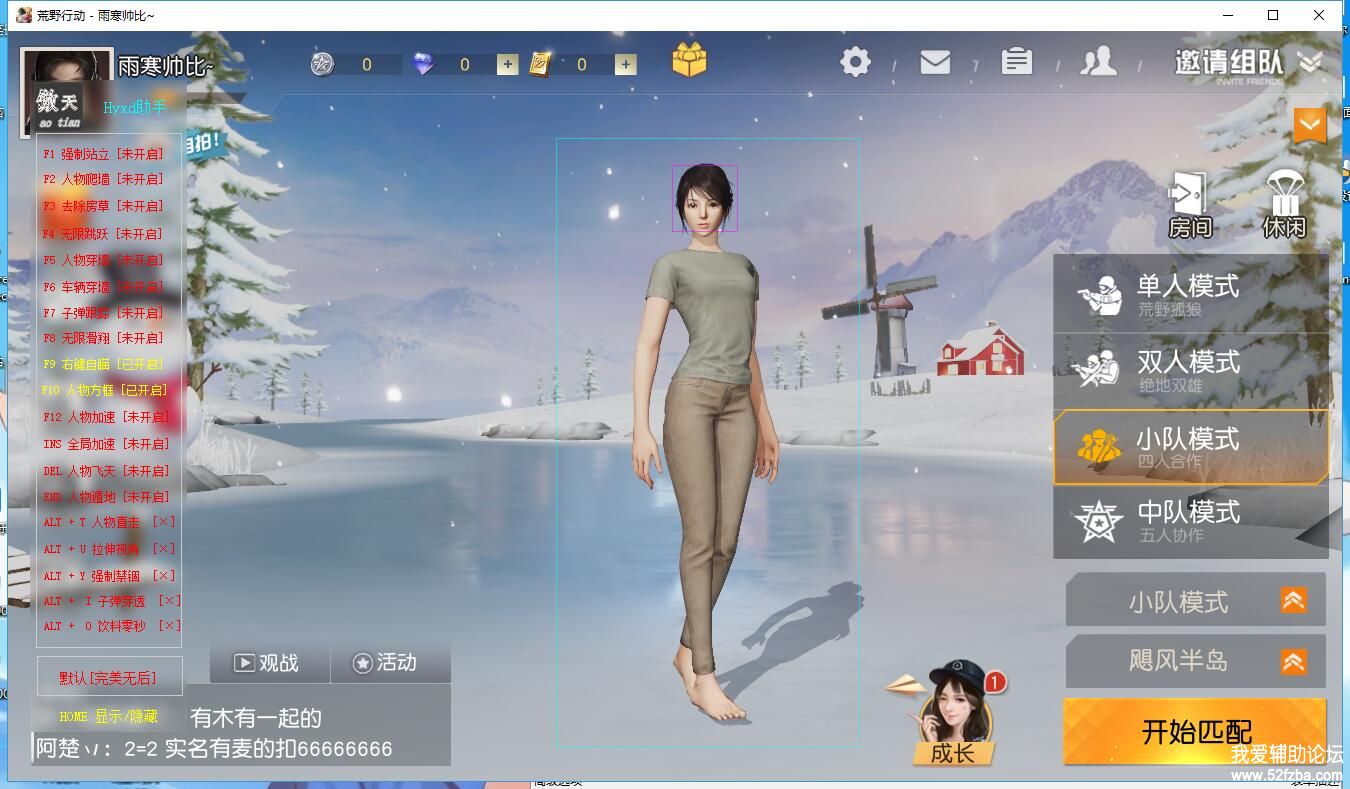Open the 成长 growth girl icon
This screenshot has height=789, width=1350.
point(955,713)
